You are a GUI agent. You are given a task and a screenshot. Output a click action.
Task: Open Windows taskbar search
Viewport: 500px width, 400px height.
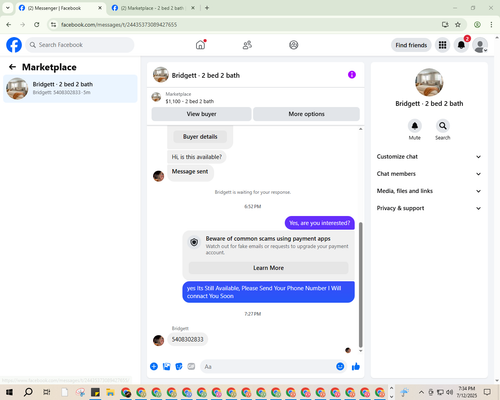pos(28,392)
